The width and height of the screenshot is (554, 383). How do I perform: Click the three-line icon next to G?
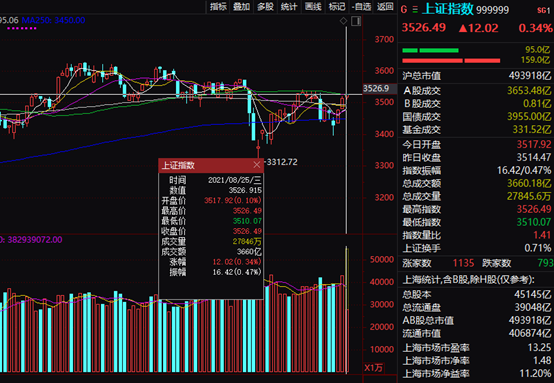(x=415, y=10)
